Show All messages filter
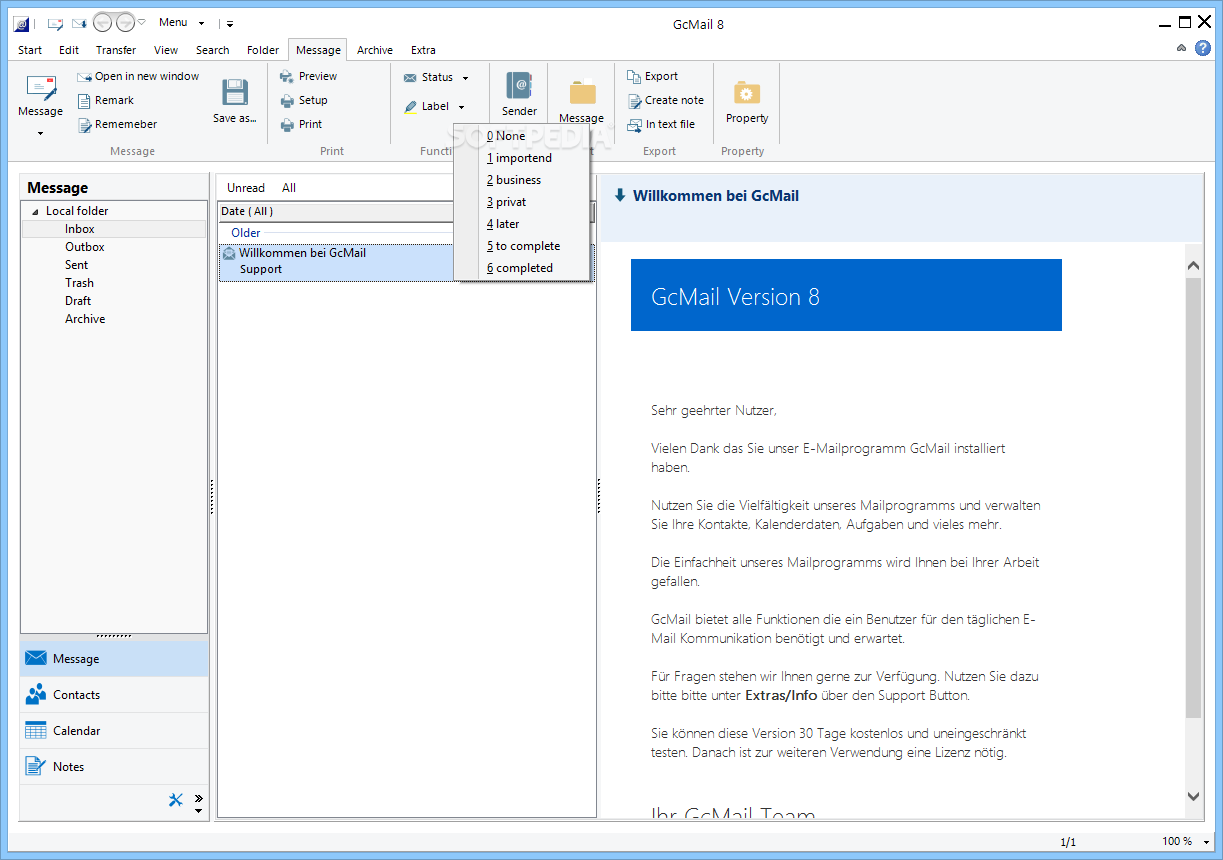The height and width of the screenshot is (860, 1223). pos(289,188)
